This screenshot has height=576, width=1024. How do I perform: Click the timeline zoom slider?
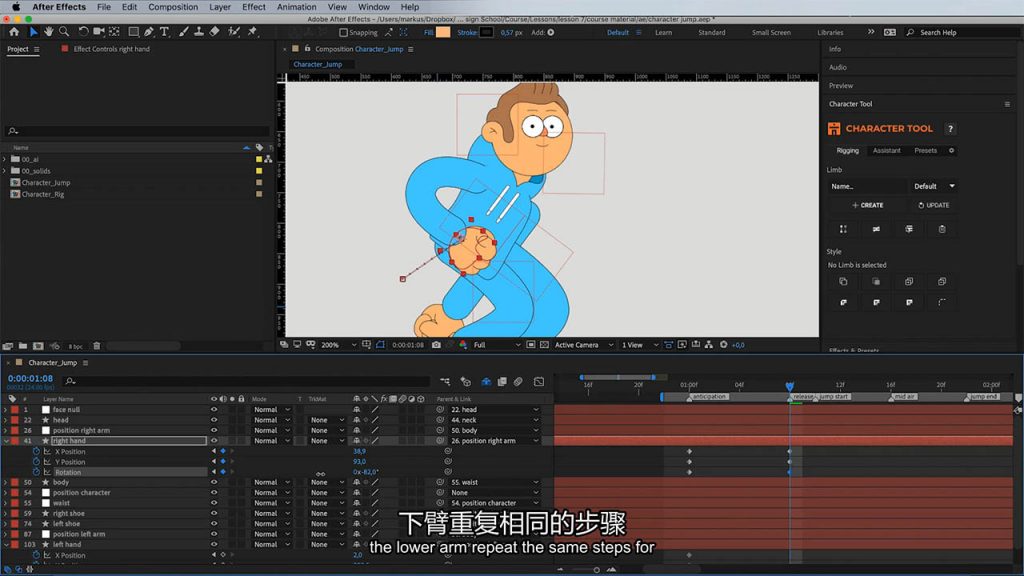pyautogui.click(x=586, y=569)
